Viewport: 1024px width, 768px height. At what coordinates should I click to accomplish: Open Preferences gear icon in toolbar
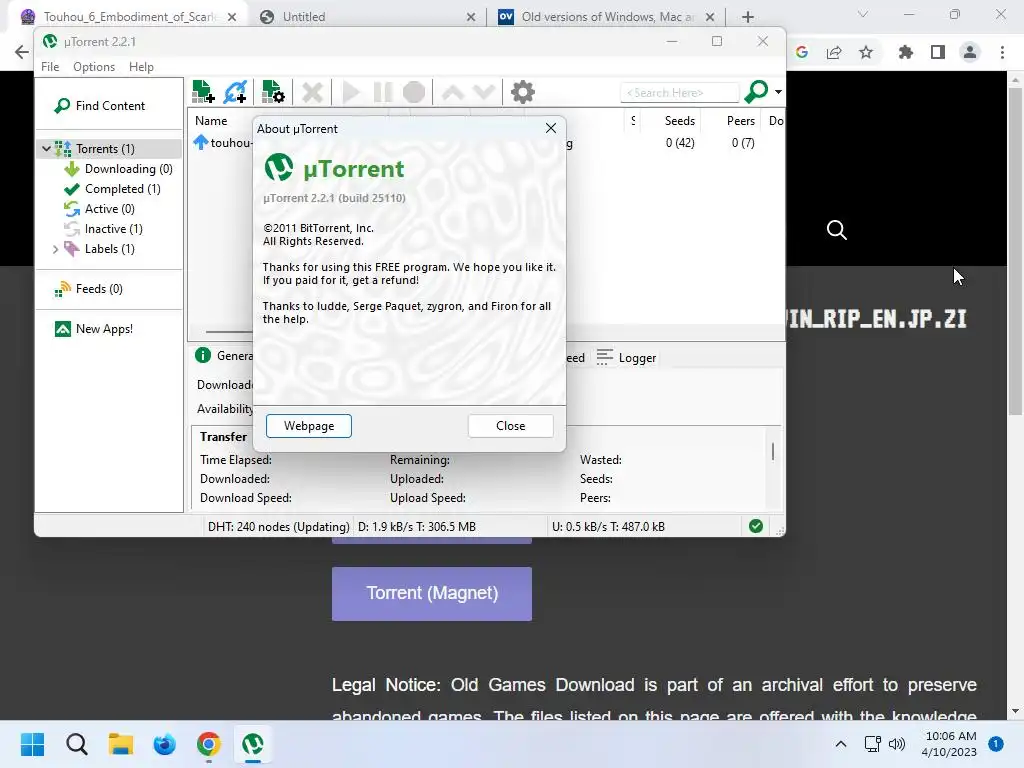[522, 92]
